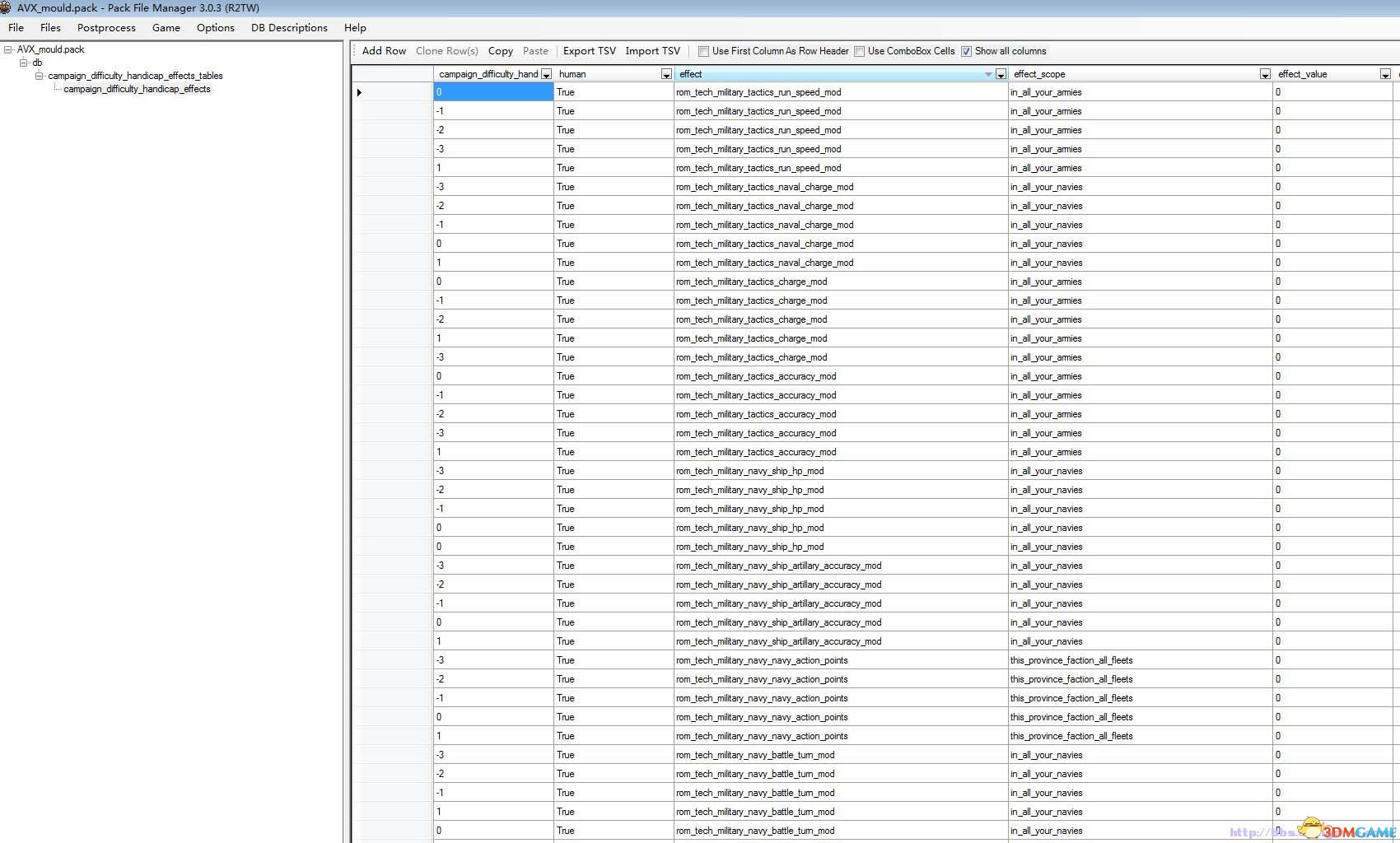Viewport: 1400px width, 843px height.
Task: Open the human column filter dropdown
Action: pyautogui.click(x=665, y=74)
